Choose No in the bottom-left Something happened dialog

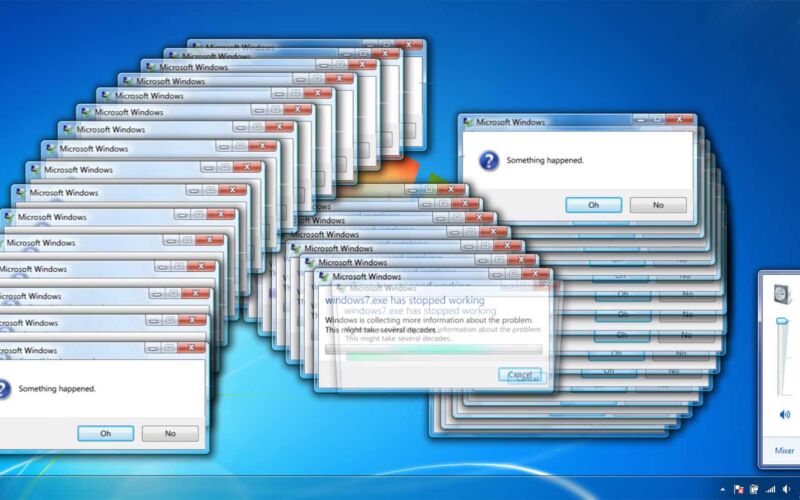point(170,433)
